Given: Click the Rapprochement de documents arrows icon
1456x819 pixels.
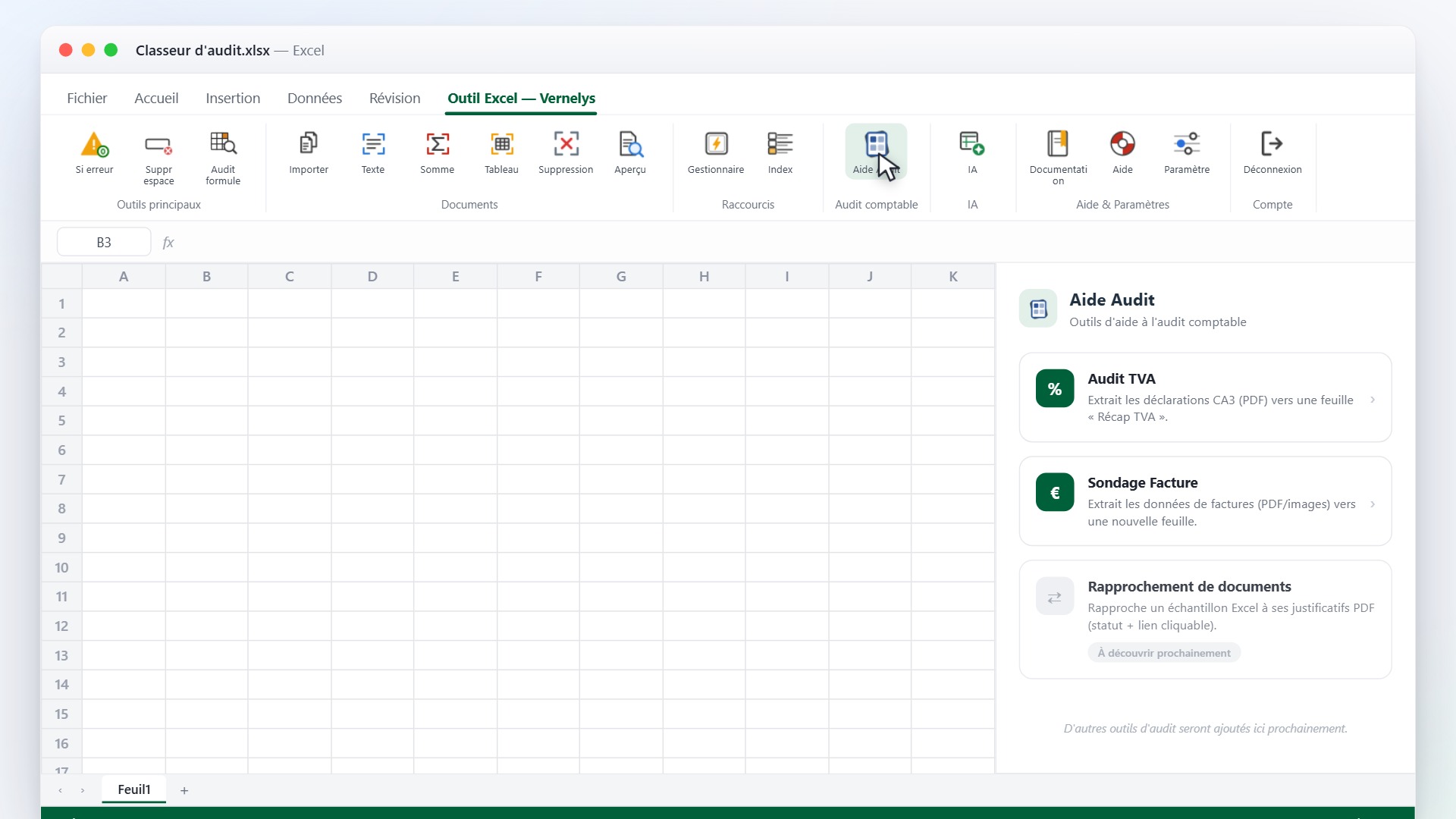Looking at the screenshot, I should [x=1055, y=597].
